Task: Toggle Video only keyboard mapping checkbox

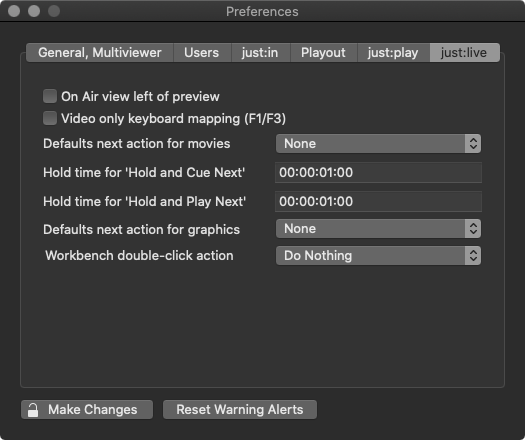Action: (50, 118)
